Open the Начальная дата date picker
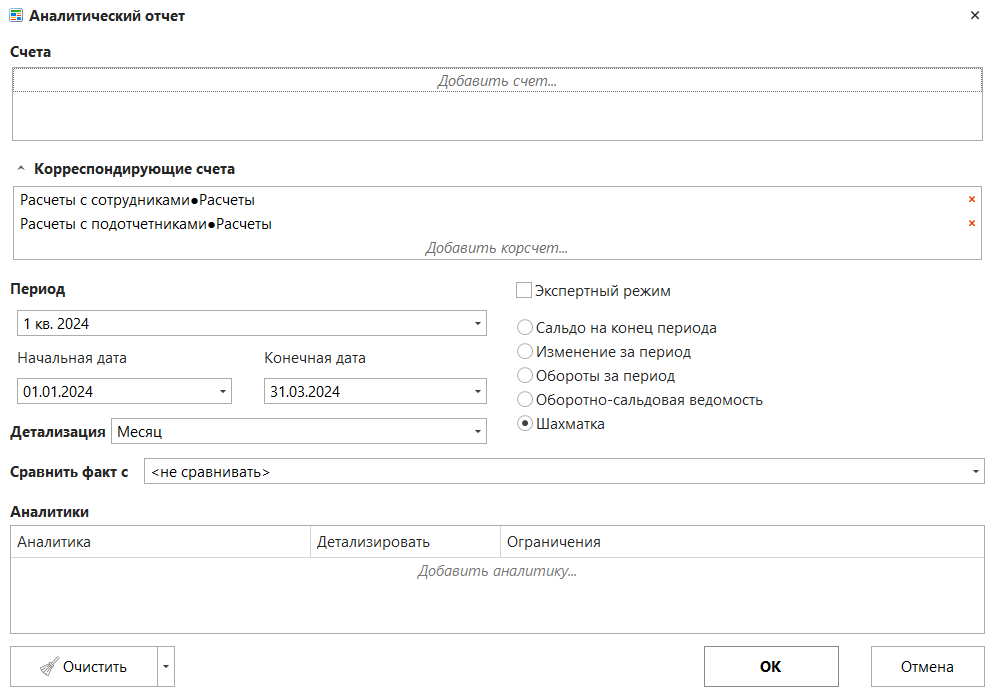The height and width of the screenshot is (698, 995). [x=222, y=392]
